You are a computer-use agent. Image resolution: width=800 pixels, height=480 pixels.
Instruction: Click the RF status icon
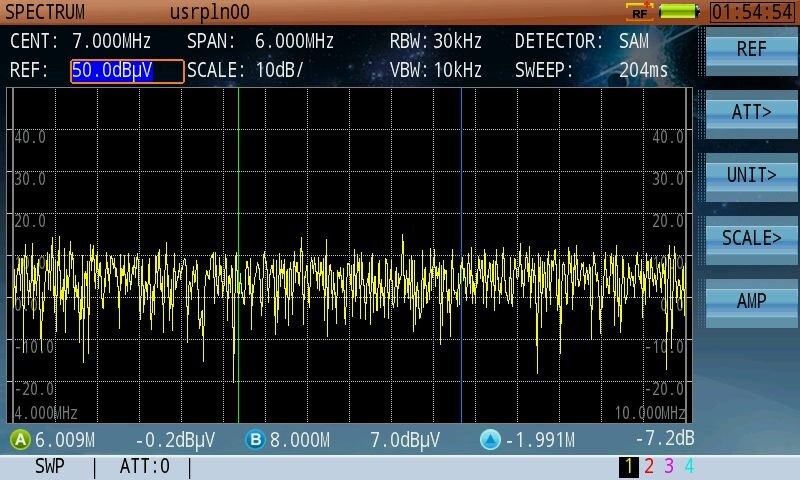click(x=640, y=12)
